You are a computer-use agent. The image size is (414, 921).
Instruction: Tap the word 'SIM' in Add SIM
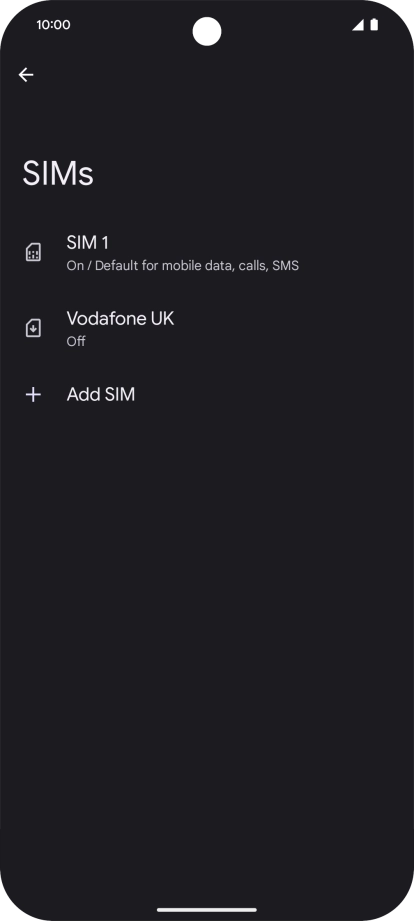[x=120, y=394]
